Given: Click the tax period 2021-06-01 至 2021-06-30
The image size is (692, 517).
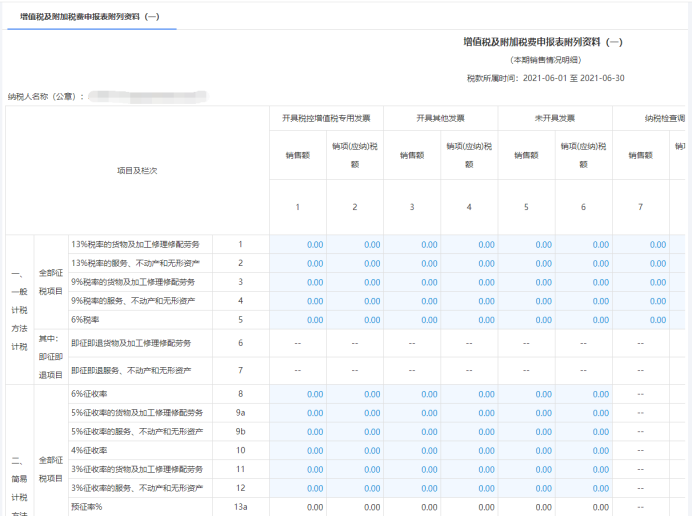Looking at the screenshot, I should pyautogui.click(x=574, y=78).
